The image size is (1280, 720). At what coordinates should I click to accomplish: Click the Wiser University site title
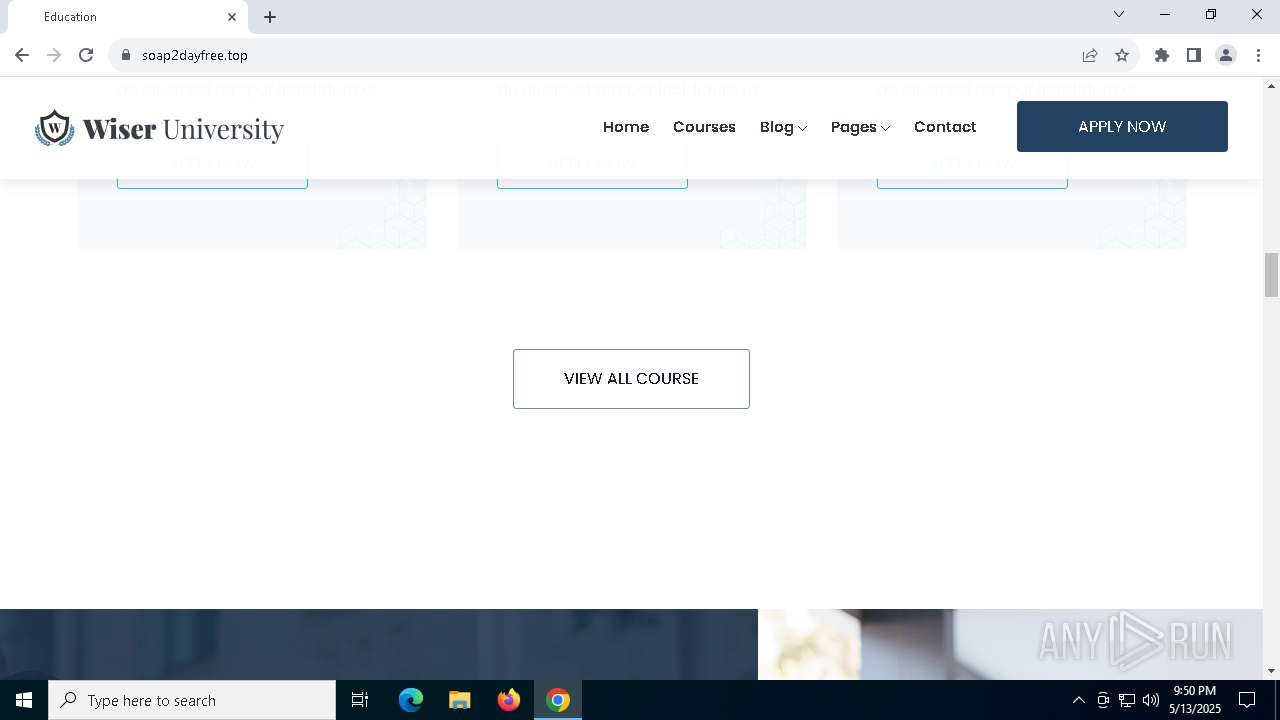(183, 129)
